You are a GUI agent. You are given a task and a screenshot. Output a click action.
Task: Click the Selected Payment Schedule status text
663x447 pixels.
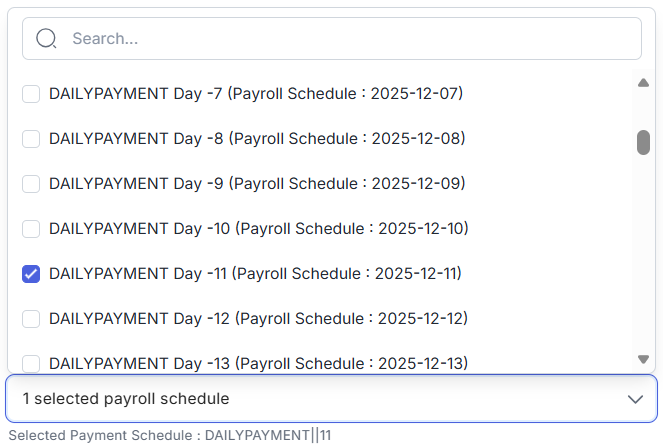(x=170, y=435)
